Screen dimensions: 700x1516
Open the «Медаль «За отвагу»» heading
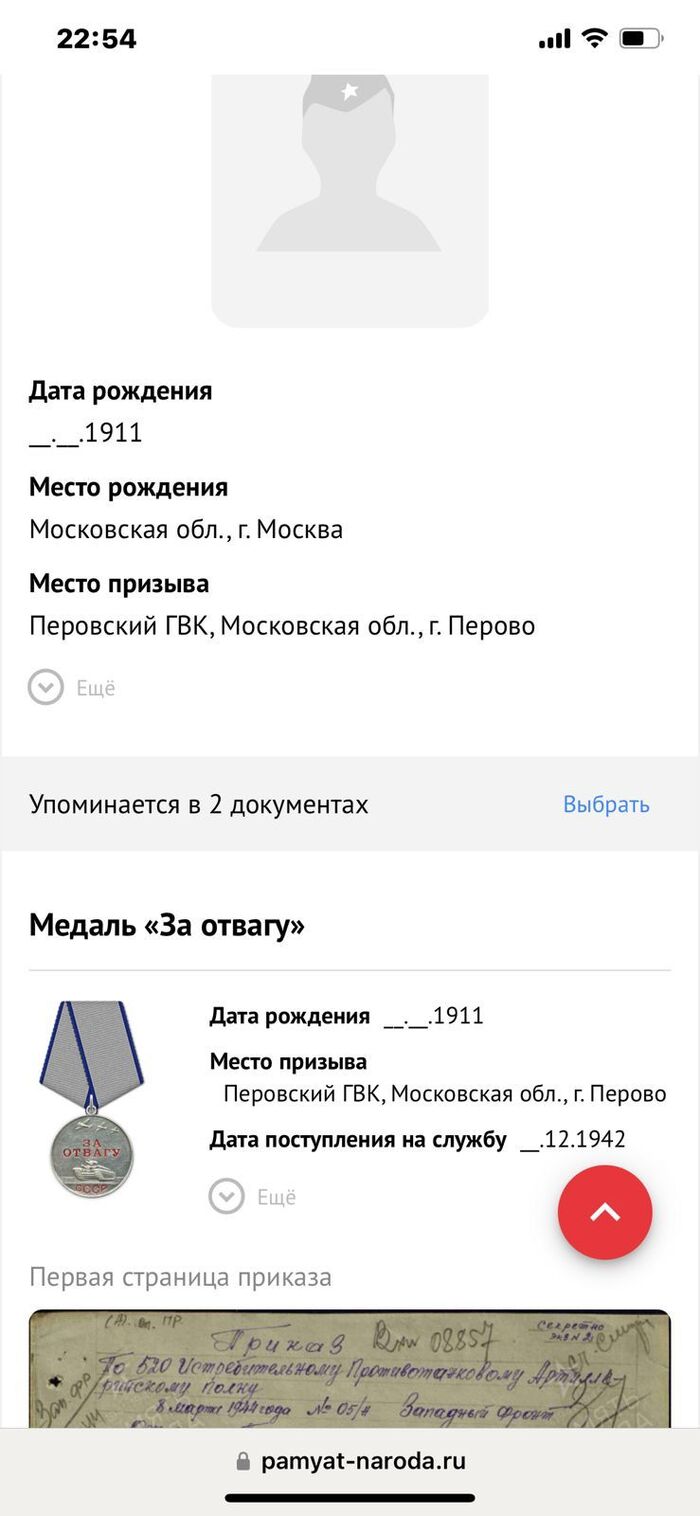pyautogui.click(x=167, y=926)
